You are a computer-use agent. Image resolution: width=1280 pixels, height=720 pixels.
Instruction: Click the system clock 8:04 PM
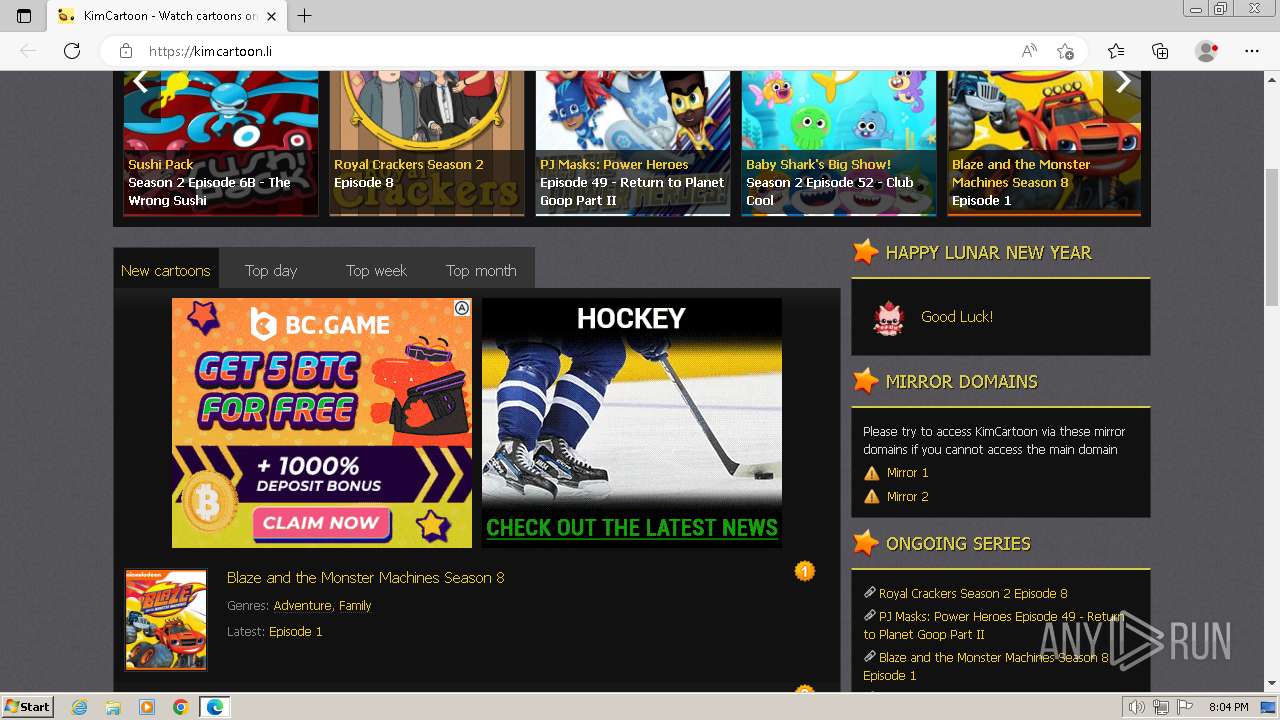click(x=1228, y=707)
